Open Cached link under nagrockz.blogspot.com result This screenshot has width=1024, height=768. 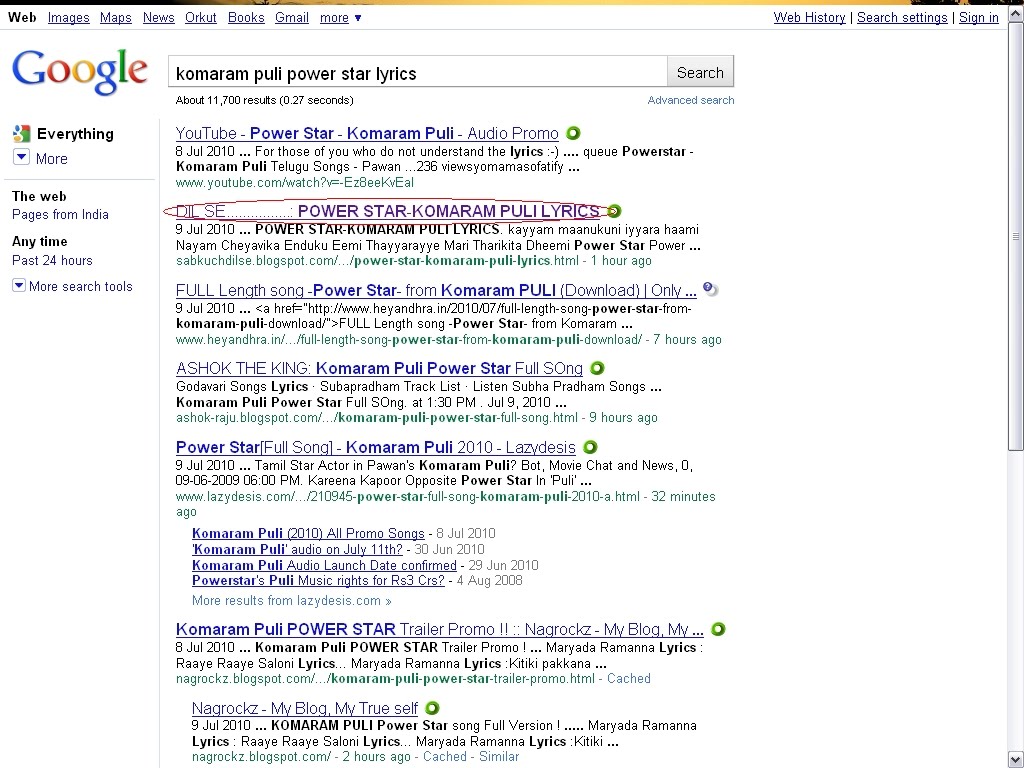[445, 756]
